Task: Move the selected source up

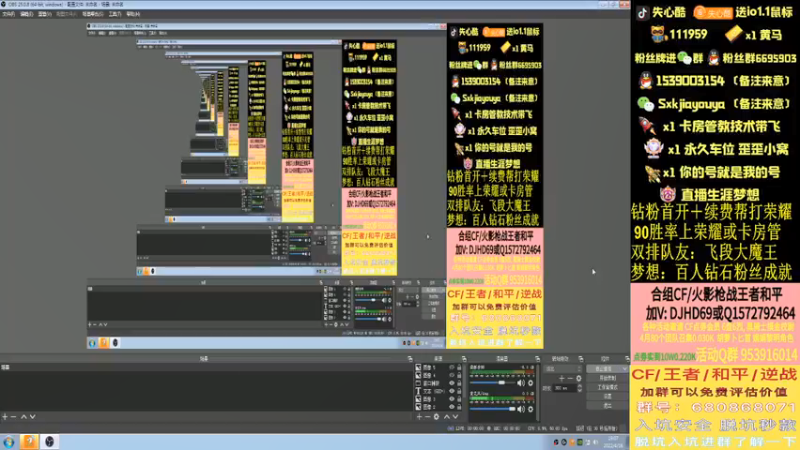Action: pyautogui.click(x=446, y=417)
